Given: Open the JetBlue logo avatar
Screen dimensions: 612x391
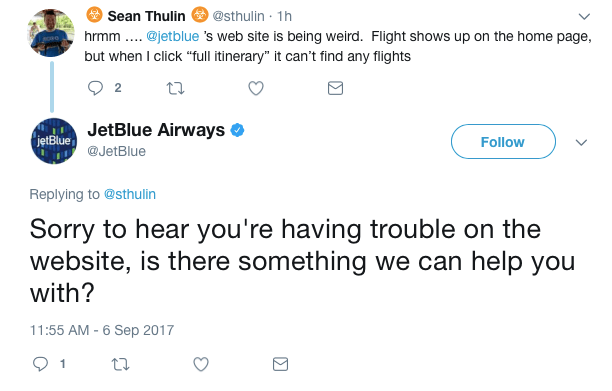Looking at the screenshot, I should (x=54, y=141).
